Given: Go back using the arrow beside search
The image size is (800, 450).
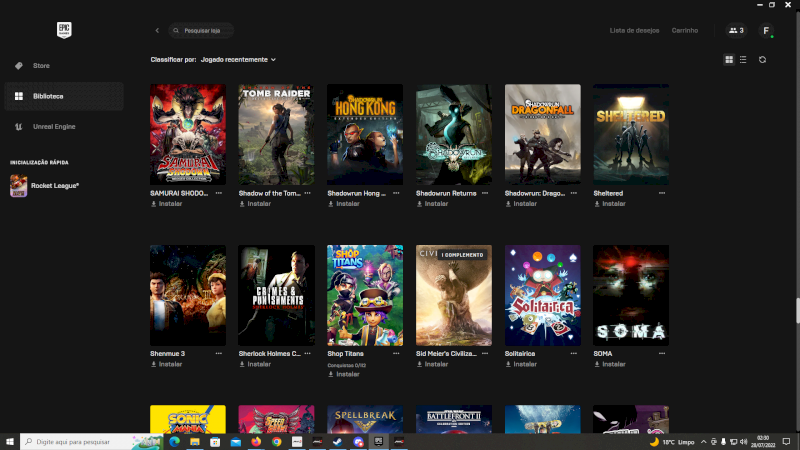Looking at the screenshot, I should [x=157, y=31].
